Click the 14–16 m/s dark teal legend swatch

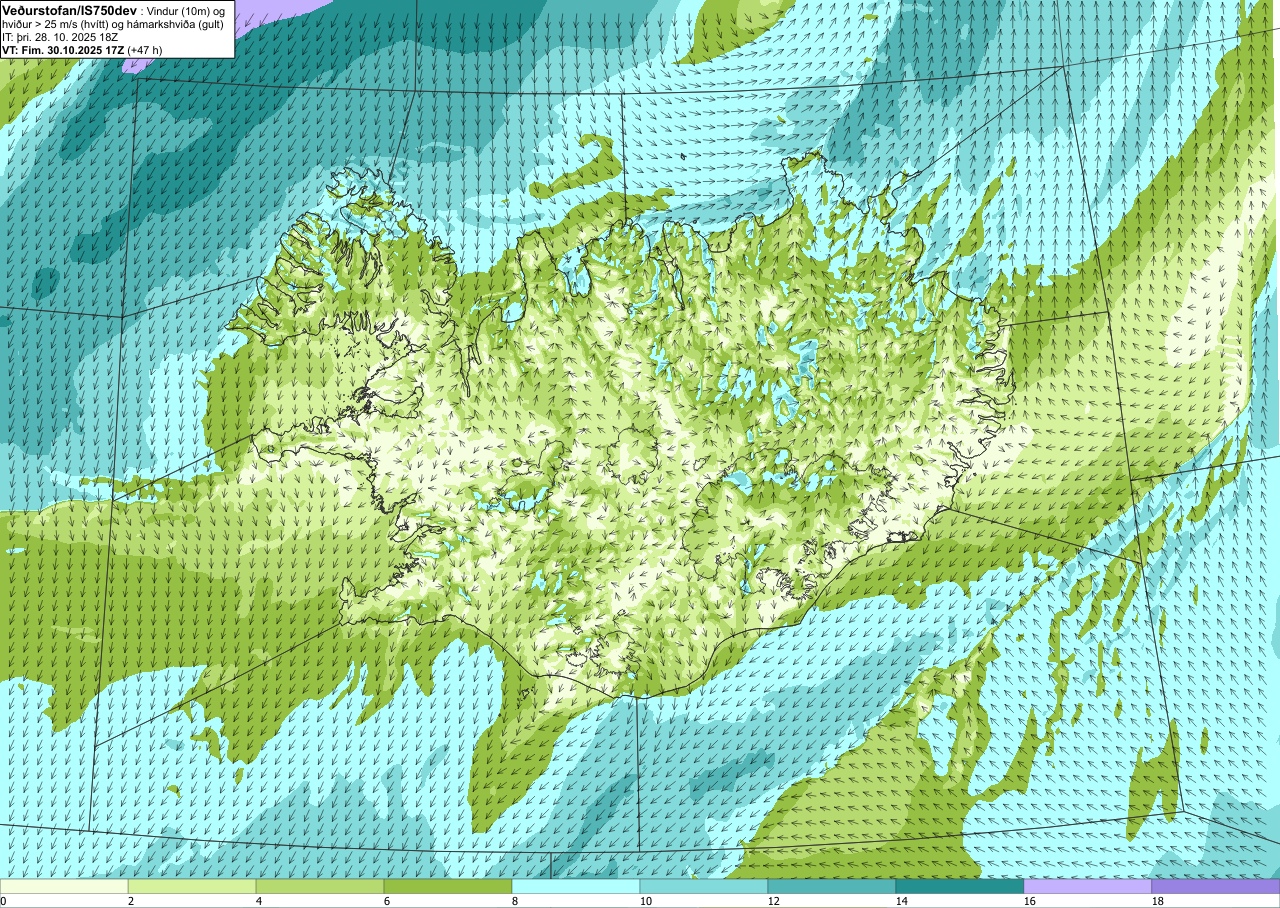(x=960, y=886)
